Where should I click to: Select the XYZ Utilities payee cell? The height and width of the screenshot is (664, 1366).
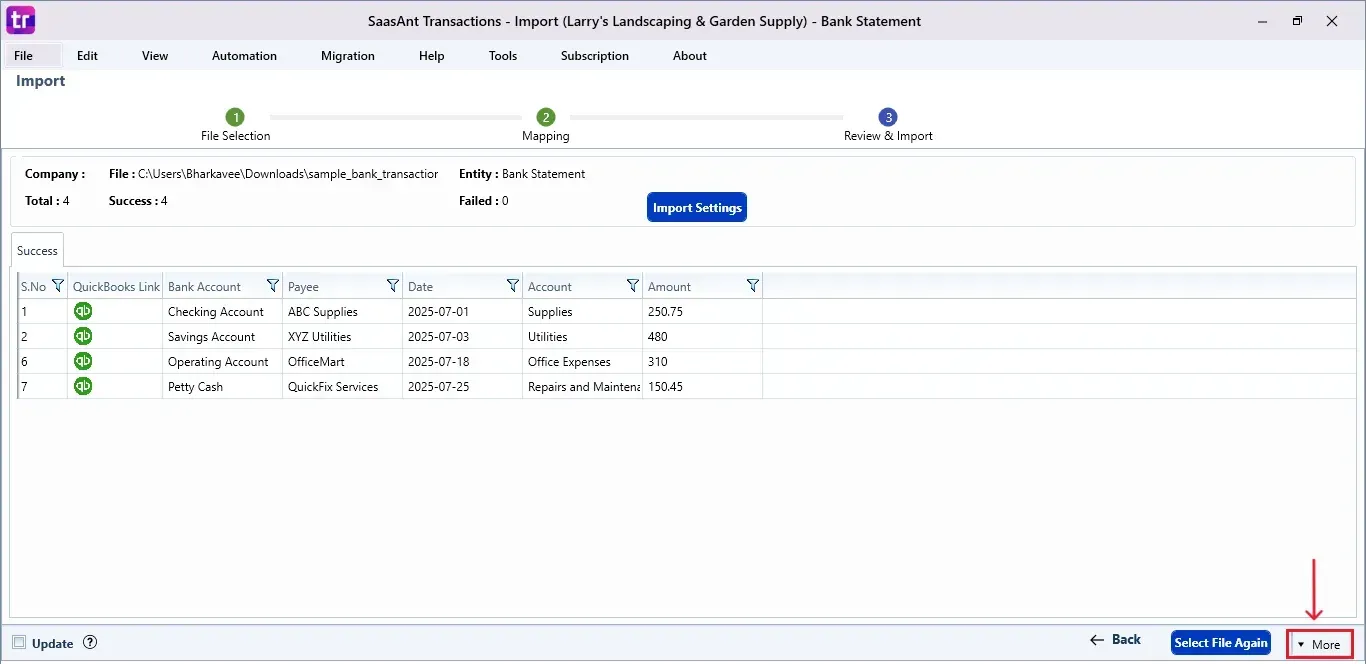point(342,337)
